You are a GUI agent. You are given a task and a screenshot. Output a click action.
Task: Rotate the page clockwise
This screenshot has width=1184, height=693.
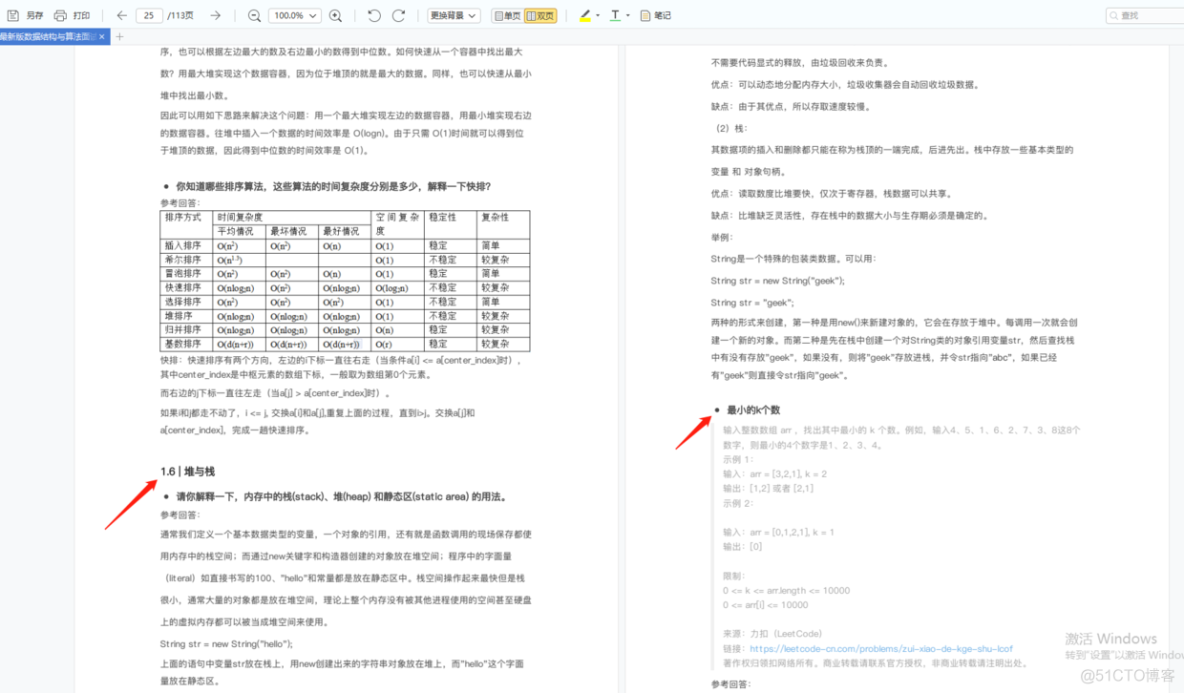coord(399,16)
